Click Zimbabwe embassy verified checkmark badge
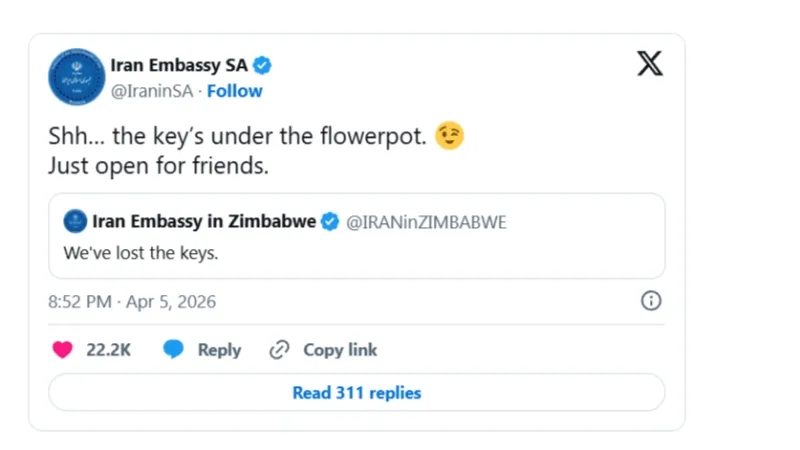Viewport: 800px width, 450px height. (x=329, y=222)
